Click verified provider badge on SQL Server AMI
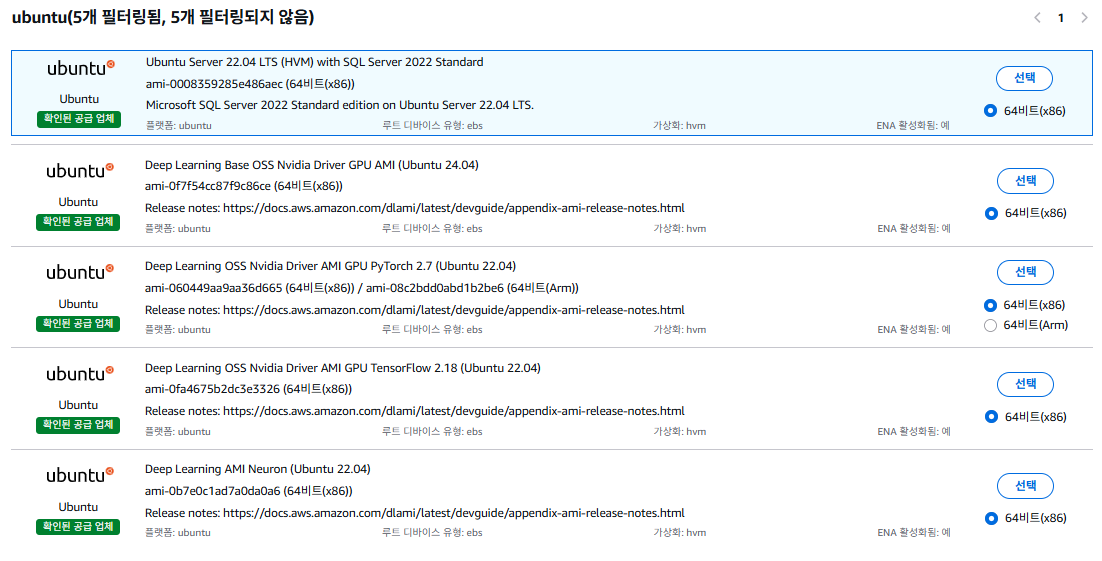Viewport: 1102px width, 561px height. coord(79,119)
